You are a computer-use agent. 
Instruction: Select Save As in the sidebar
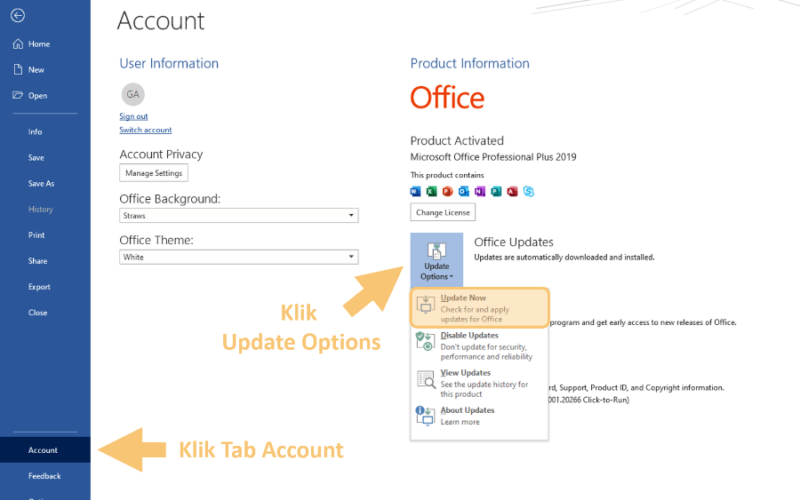click(x=41, y=183)
